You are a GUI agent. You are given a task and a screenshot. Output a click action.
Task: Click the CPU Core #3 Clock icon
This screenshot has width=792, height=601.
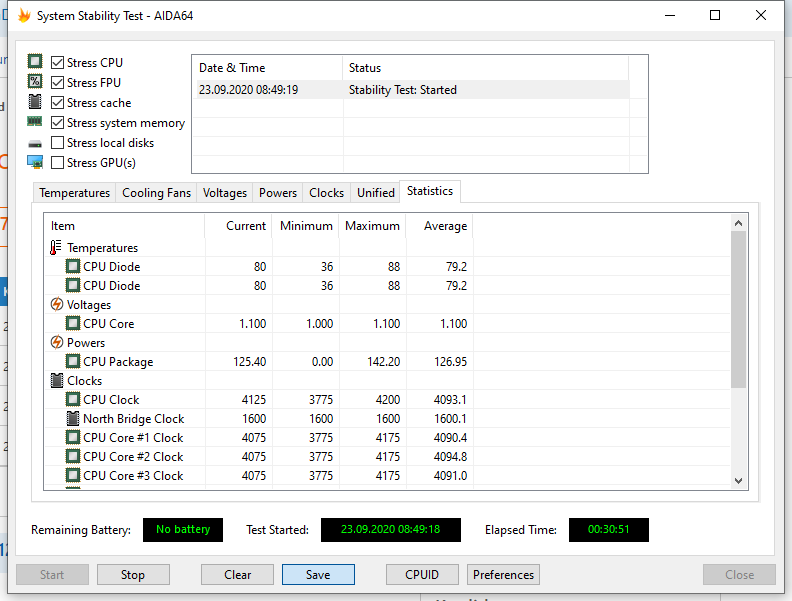73,476
